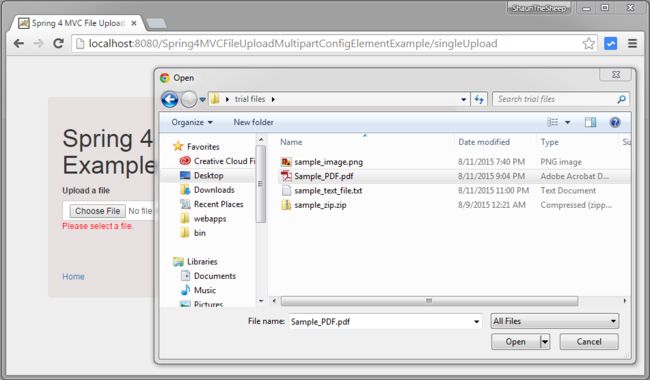
Task: Click the 8/11/2015 11:00 PM date cell
Action: [493, 191]
